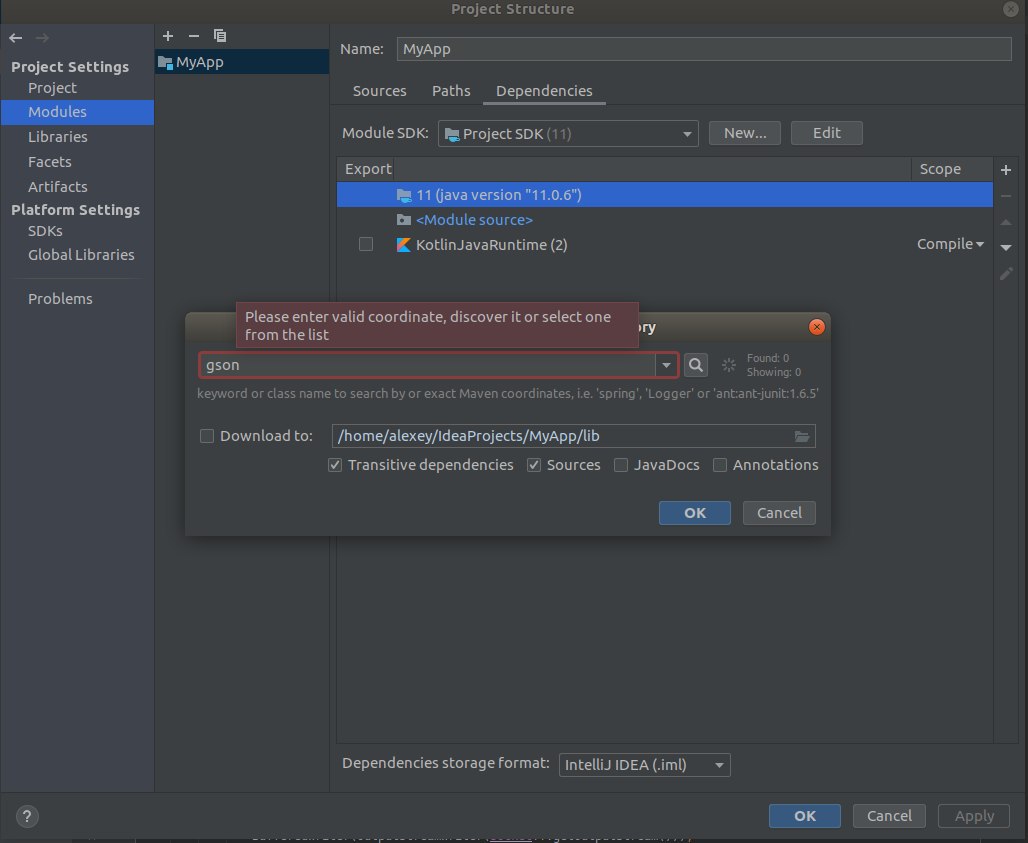Open Problems in the sidebar
The height and width of the screenshot is (843, 1028).
(60, 299)
